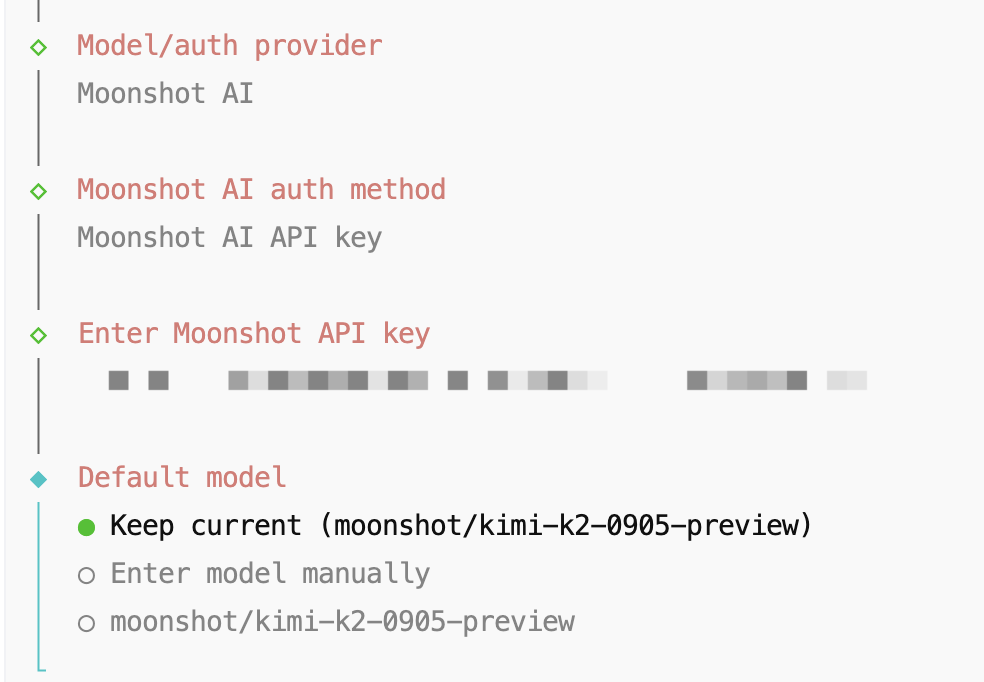Click the diamond marker beside Enter Moonshot API key
Viewport: 984px width, 682px height.
click(38, 334)
